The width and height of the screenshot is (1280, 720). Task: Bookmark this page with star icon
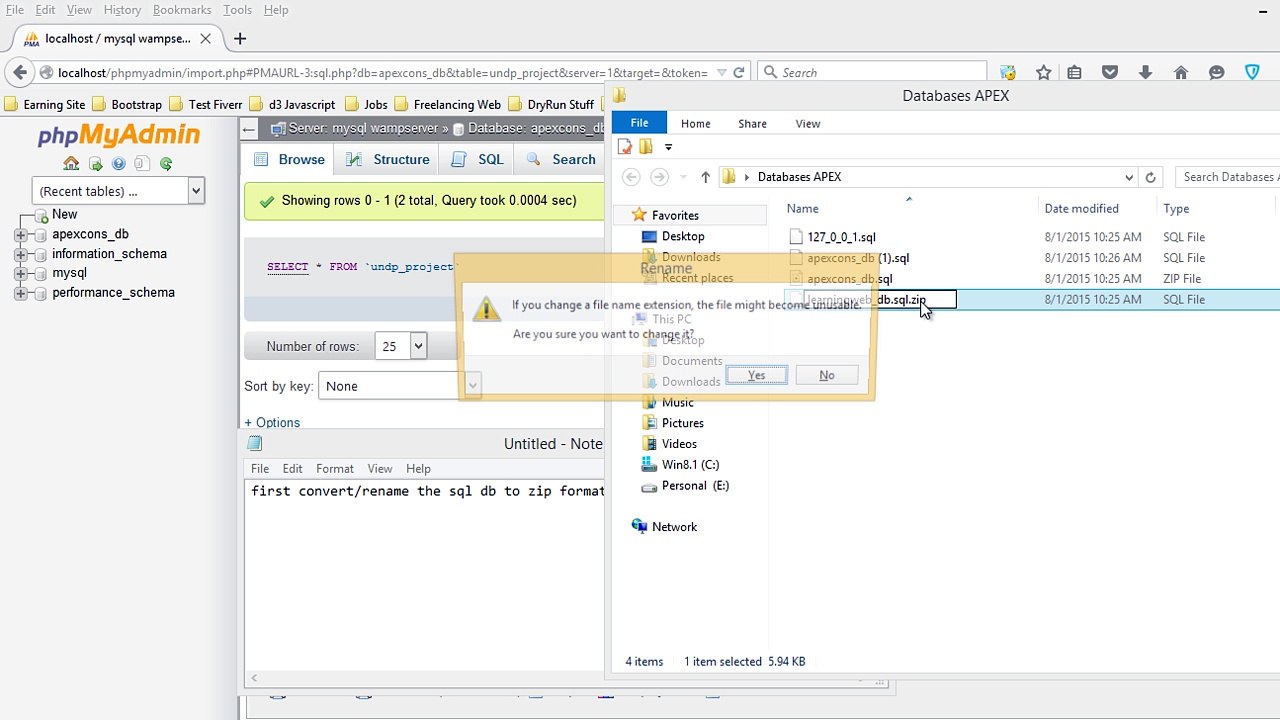pyautogui.click(x=1044, y=72)
